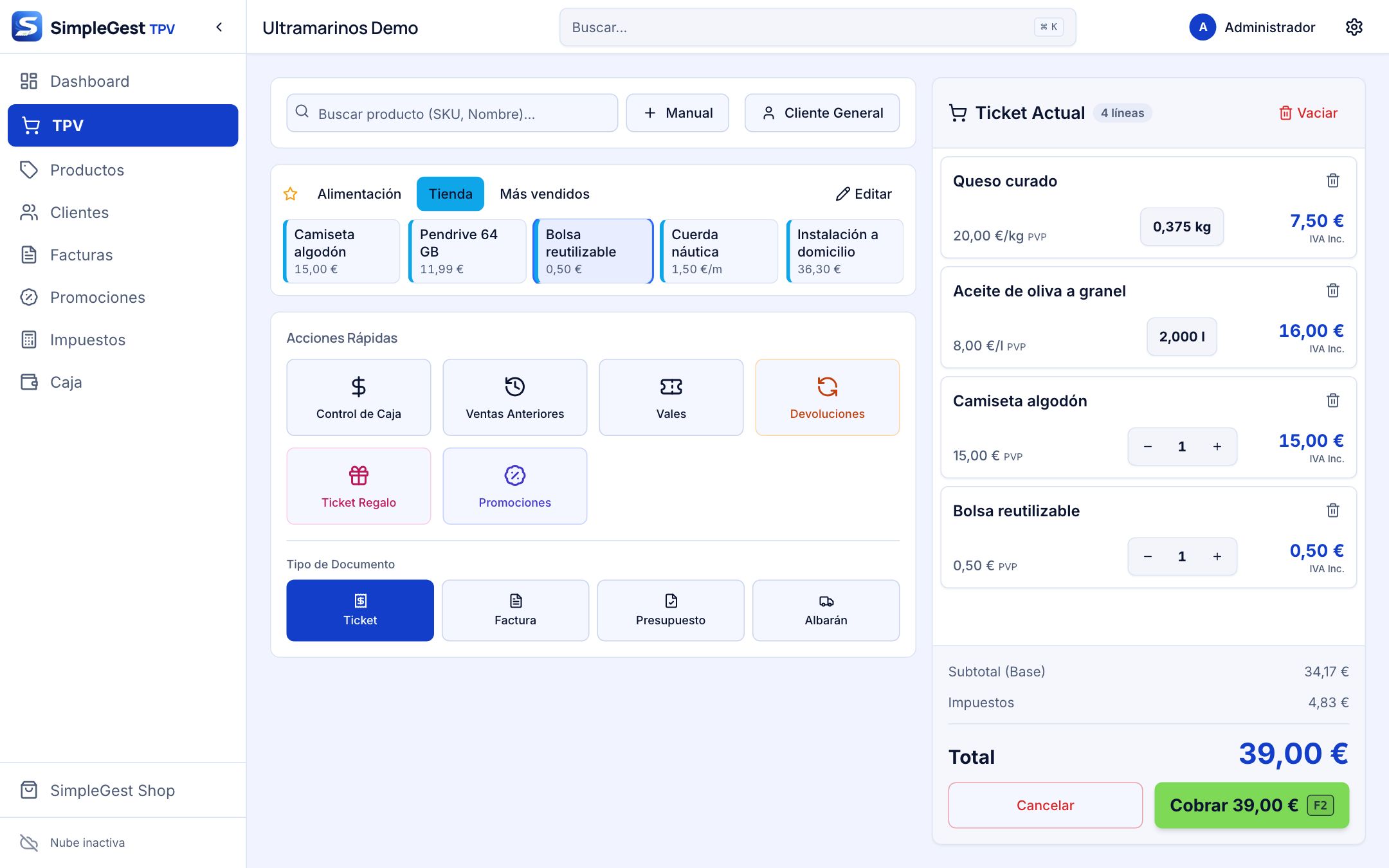This screenshot has height=868, width=1389.
Task: Delete the Aceite de oliva line
Action: point(1333,291)
